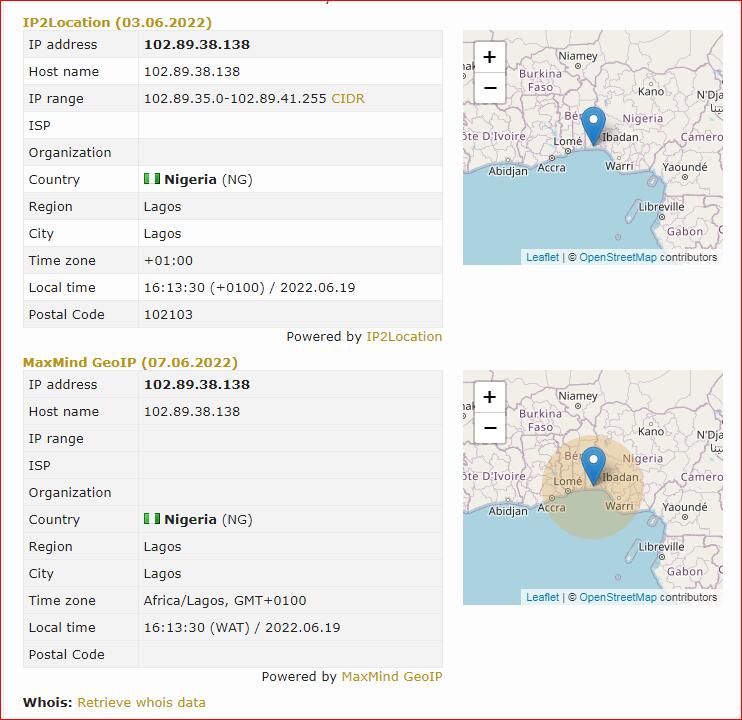
Task: Click local time 16:13:30 (+0100) / 2022.06.19
Action: (249, 288)
